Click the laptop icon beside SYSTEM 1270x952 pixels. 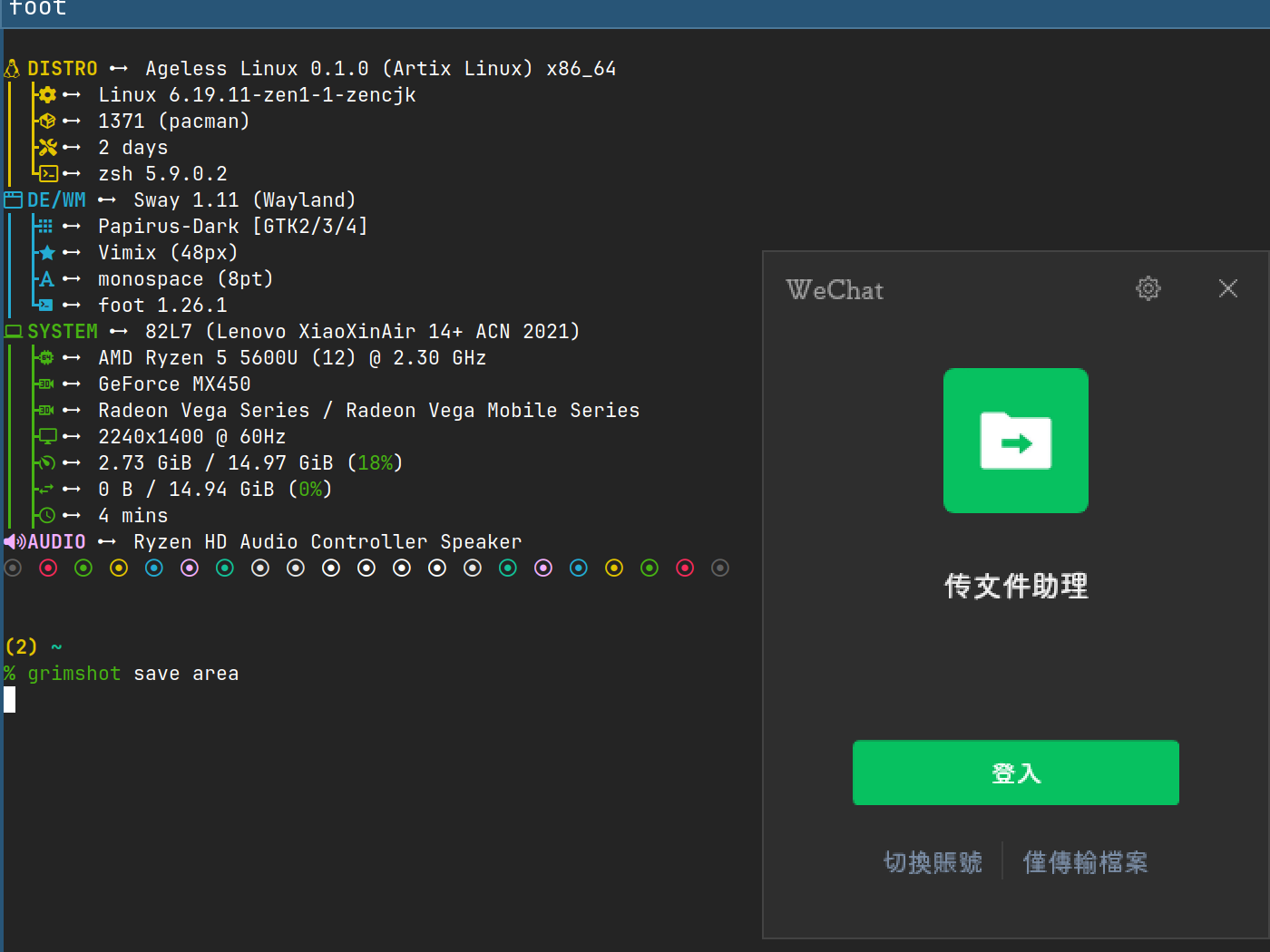pos(13,332)
